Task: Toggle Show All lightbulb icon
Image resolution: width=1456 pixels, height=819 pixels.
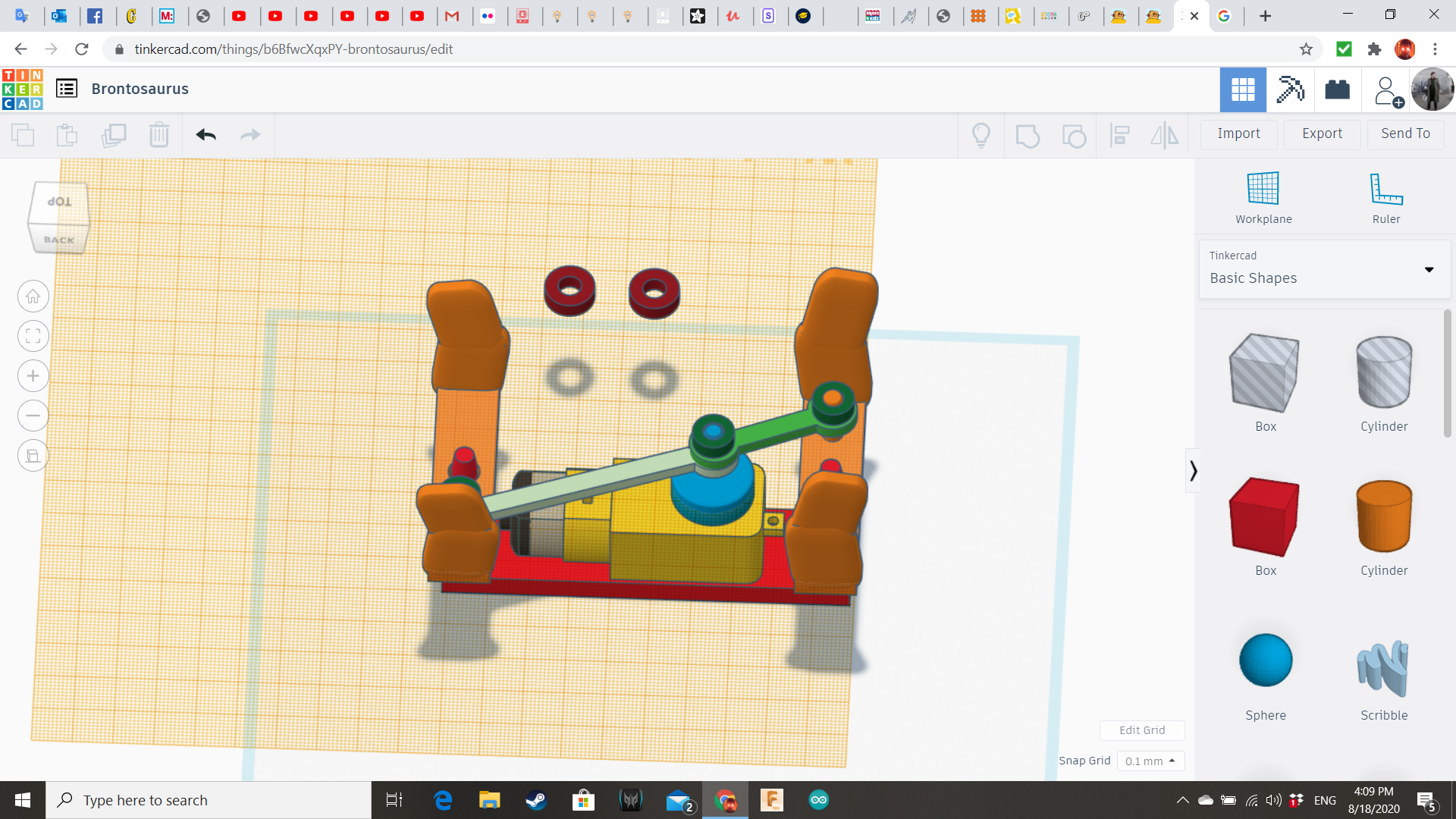Action: (x=981, y=135)
